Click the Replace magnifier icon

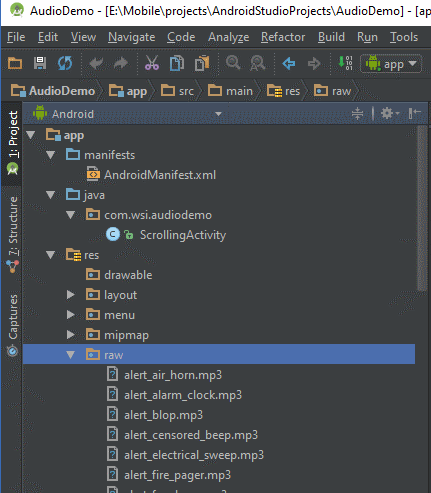258,63
